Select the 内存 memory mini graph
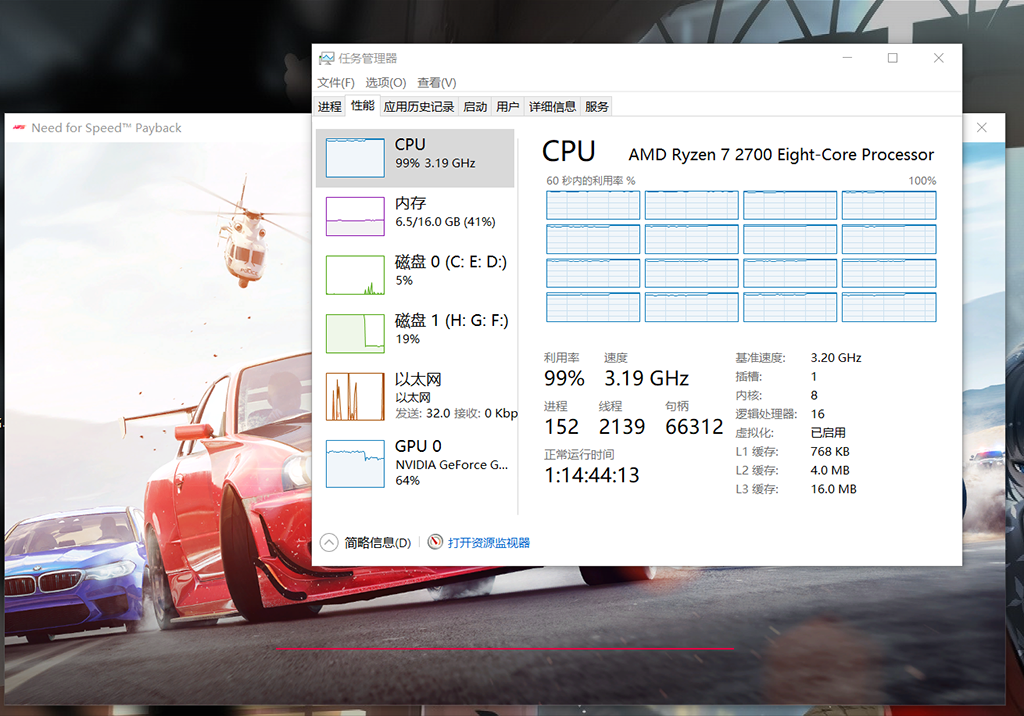 click(x=355, y=216)
